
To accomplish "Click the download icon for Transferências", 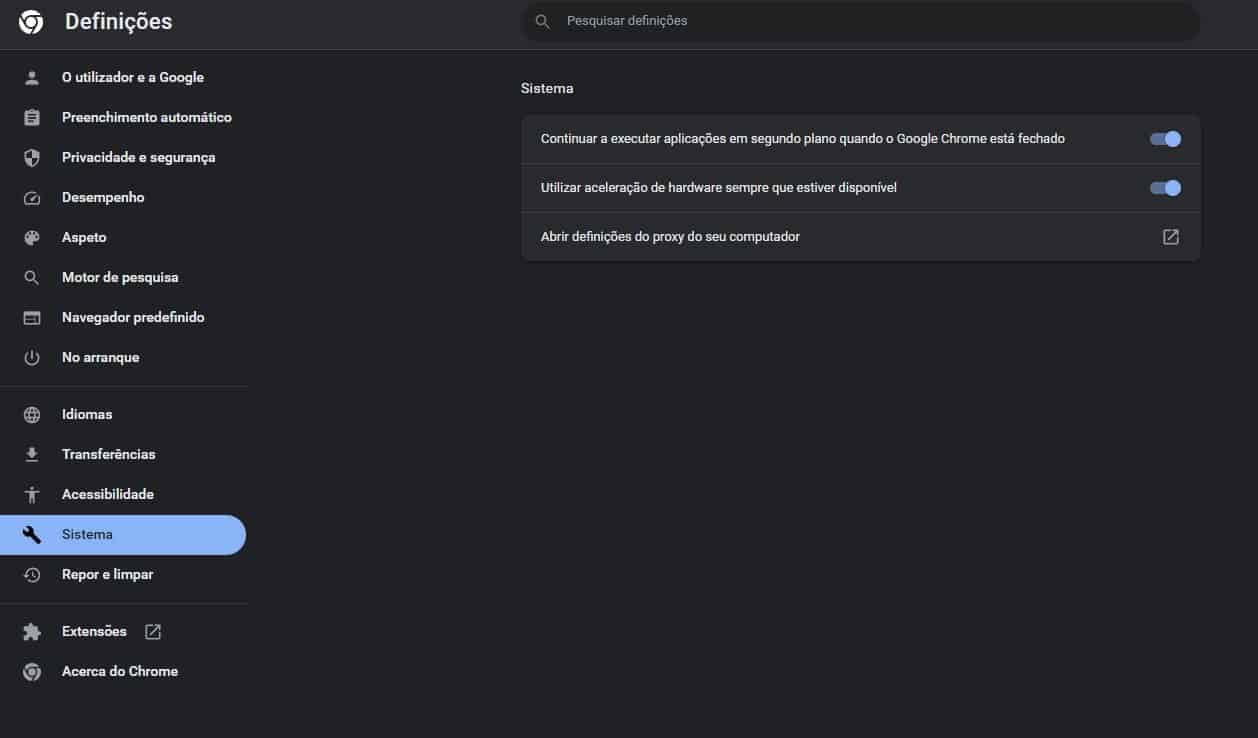I will coord(32,454).
